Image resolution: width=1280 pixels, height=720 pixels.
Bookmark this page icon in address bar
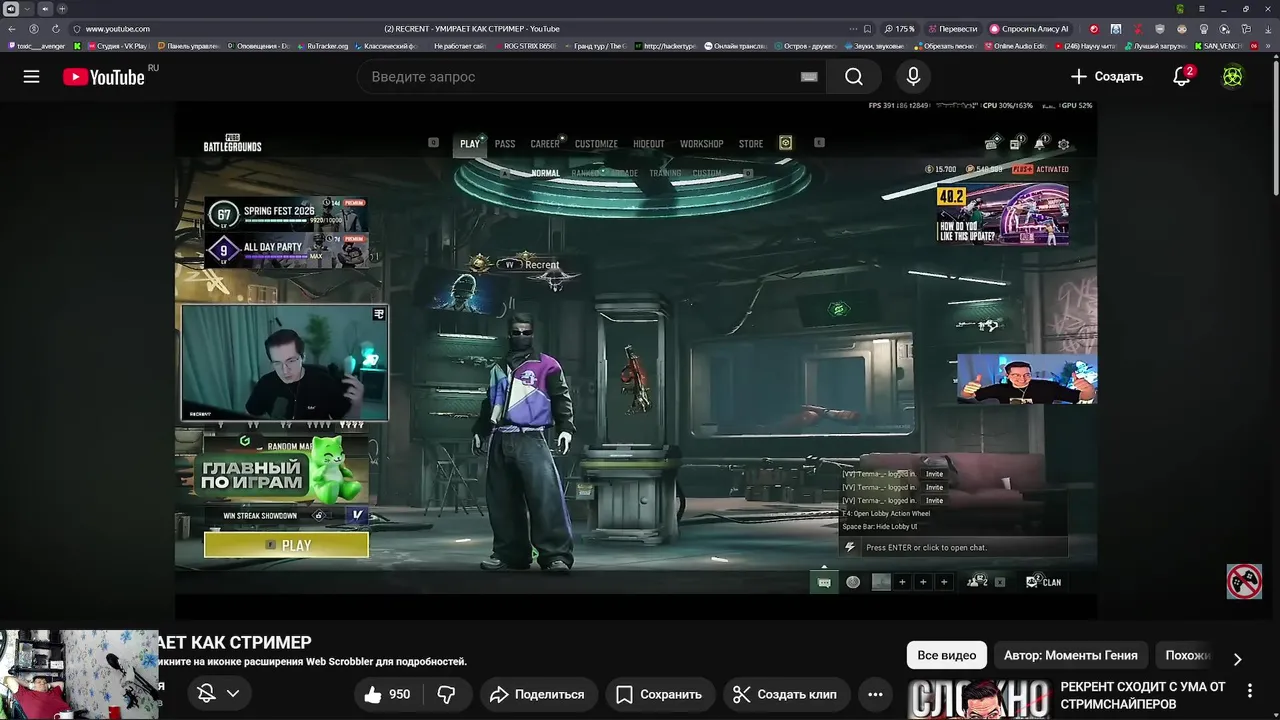pyautogui.click(x=867, y=29)
